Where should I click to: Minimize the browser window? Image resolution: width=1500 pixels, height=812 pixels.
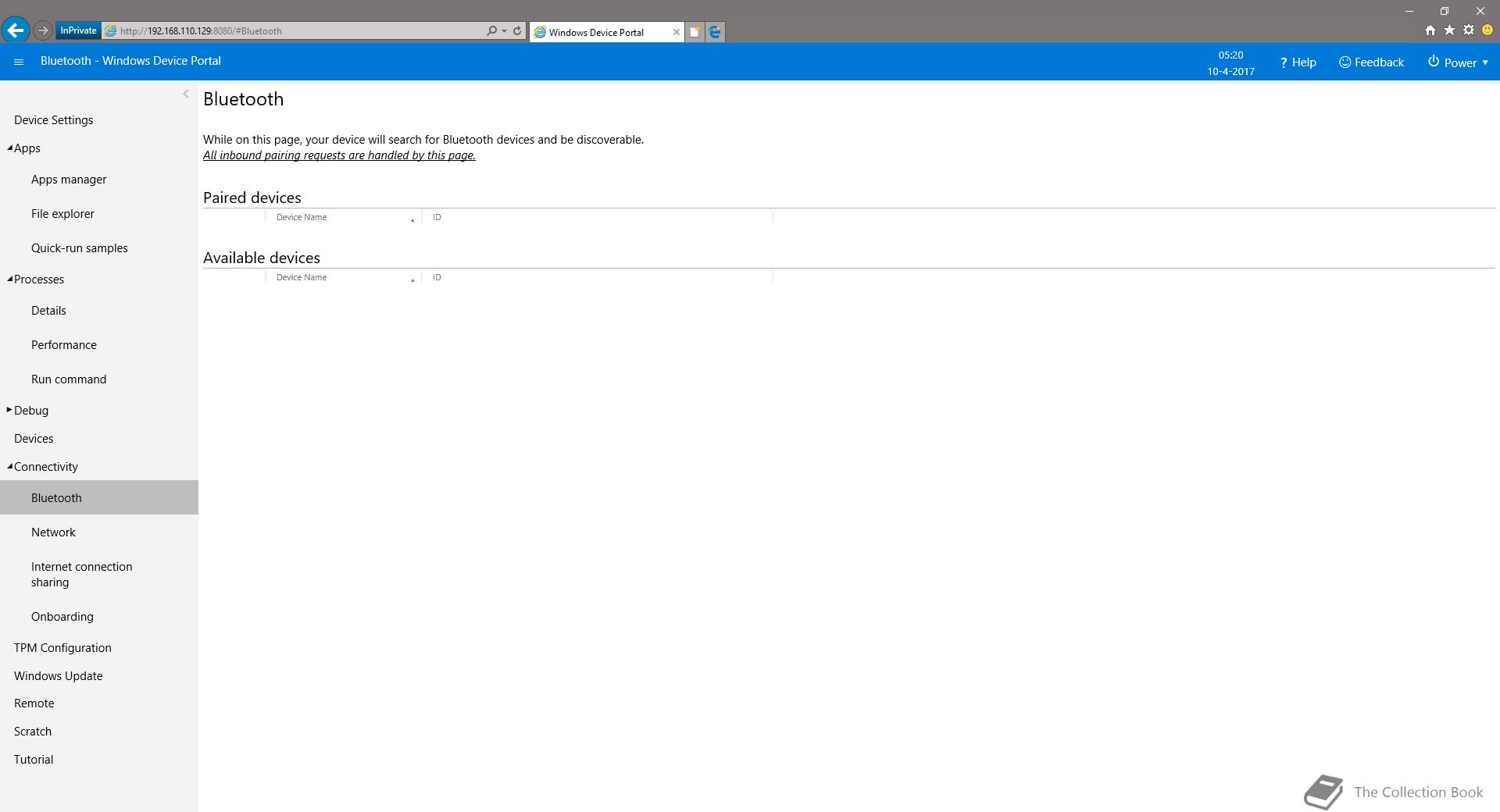click(1409, 11)
